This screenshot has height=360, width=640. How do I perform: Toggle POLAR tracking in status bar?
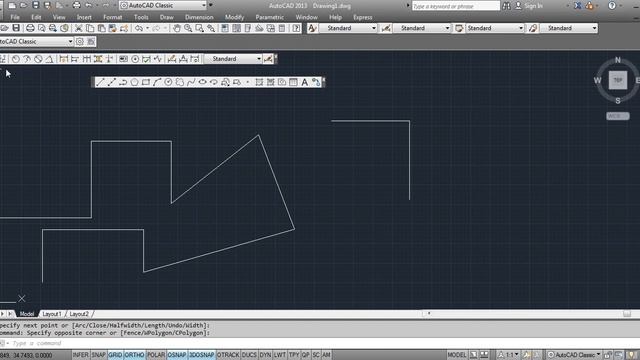[156, 355]
